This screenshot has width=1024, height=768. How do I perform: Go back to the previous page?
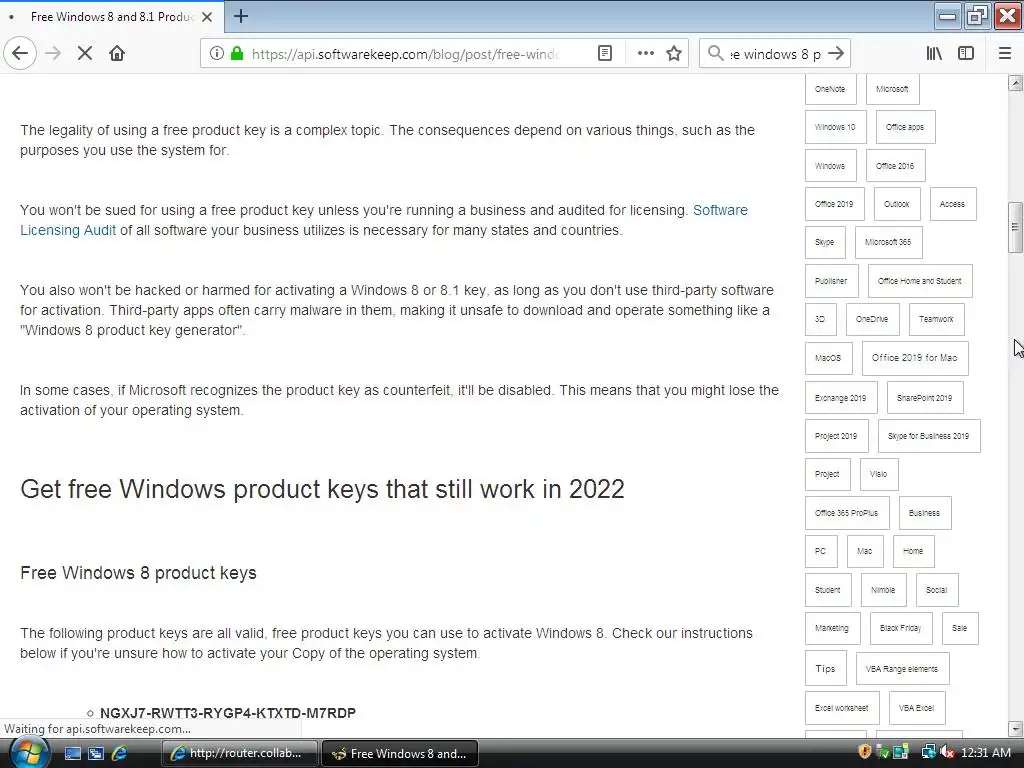[20, 54]
